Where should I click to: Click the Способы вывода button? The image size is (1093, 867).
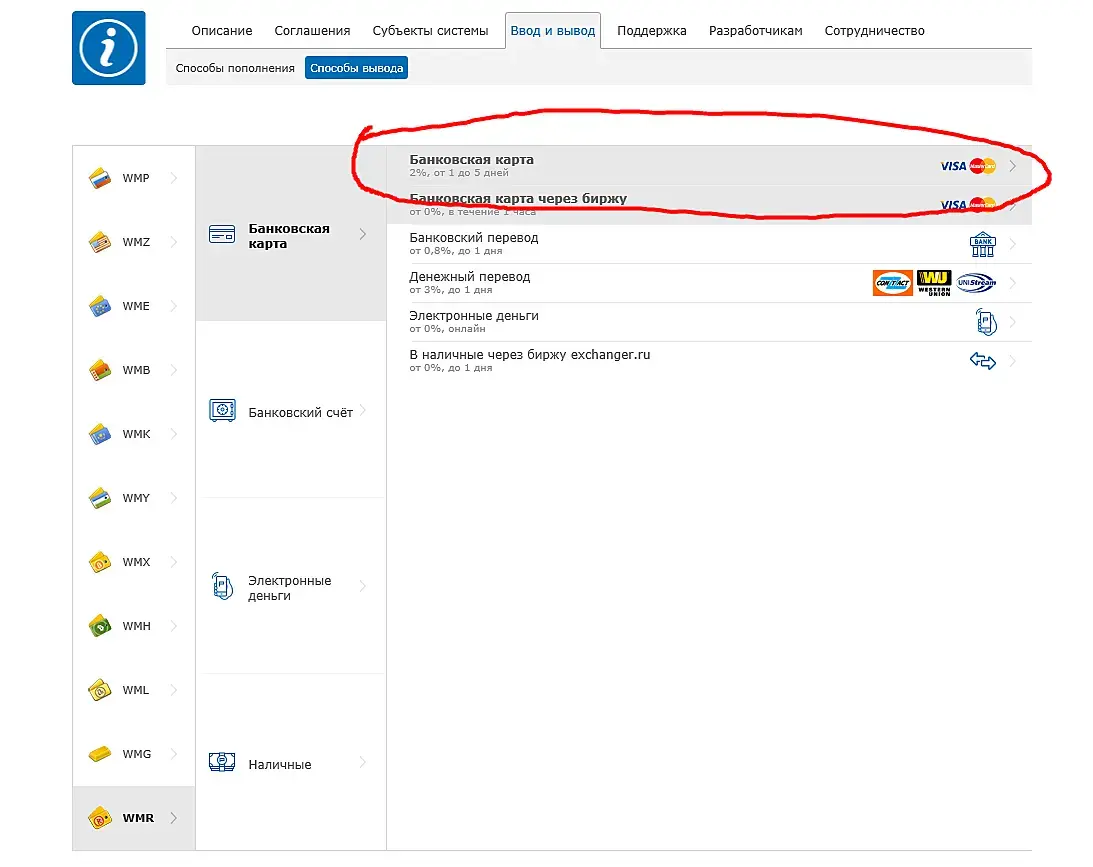point(356,68)
